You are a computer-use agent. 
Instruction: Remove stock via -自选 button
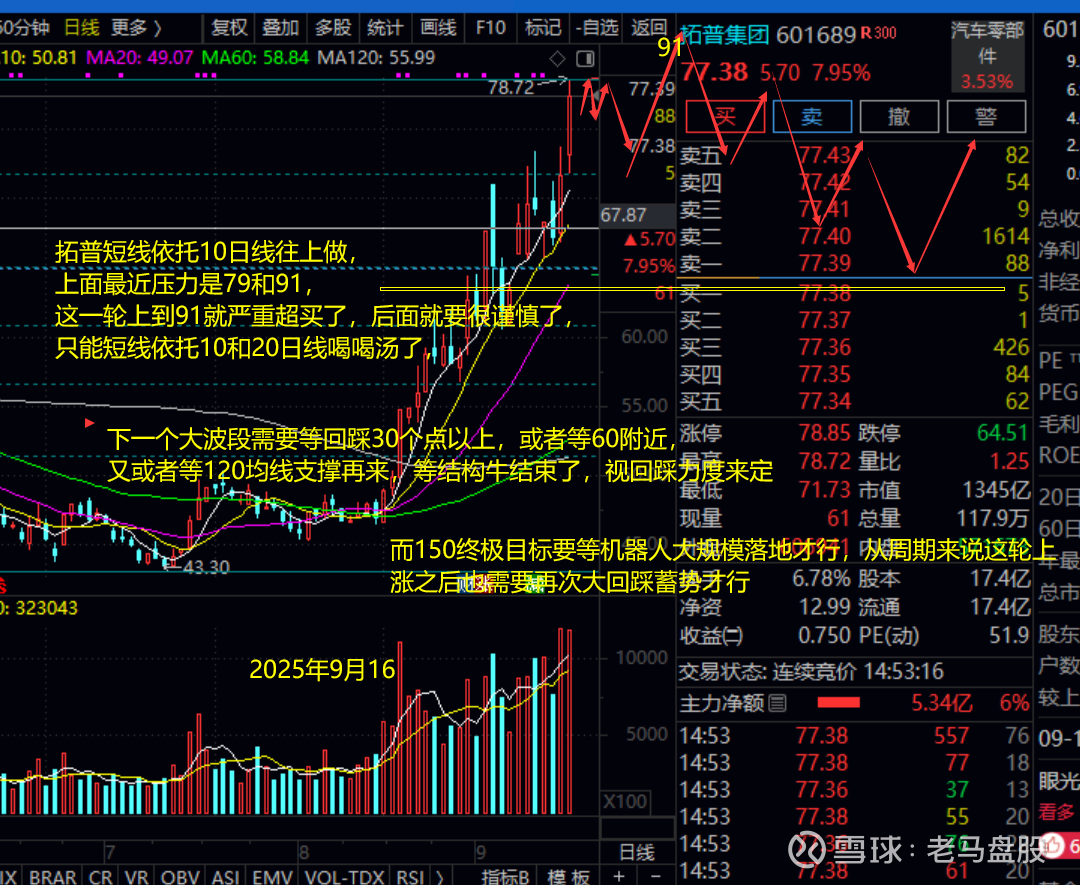(596, 28)
